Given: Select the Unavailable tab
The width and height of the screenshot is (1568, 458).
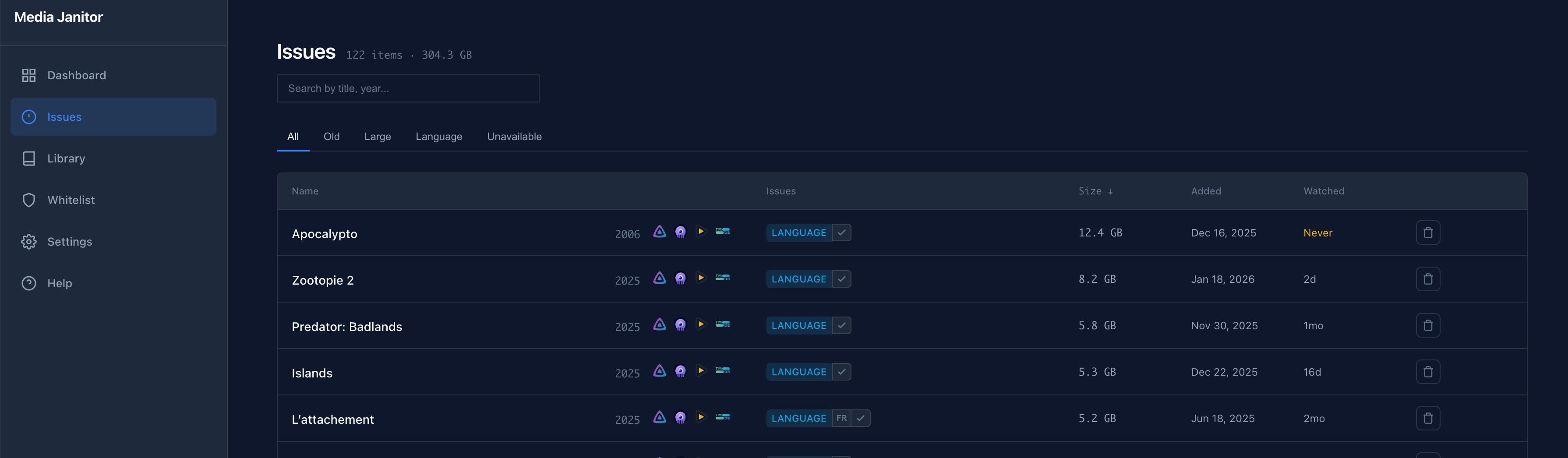Looking at the screenshot, I should click(x=514, y=137).
